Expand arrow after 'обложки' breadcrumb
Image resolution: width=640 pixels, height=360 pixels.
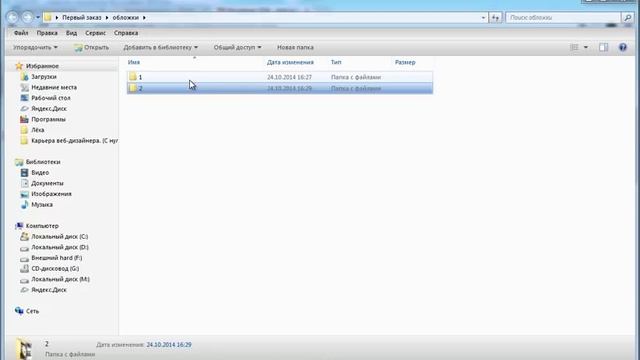[x=144, y=18]
